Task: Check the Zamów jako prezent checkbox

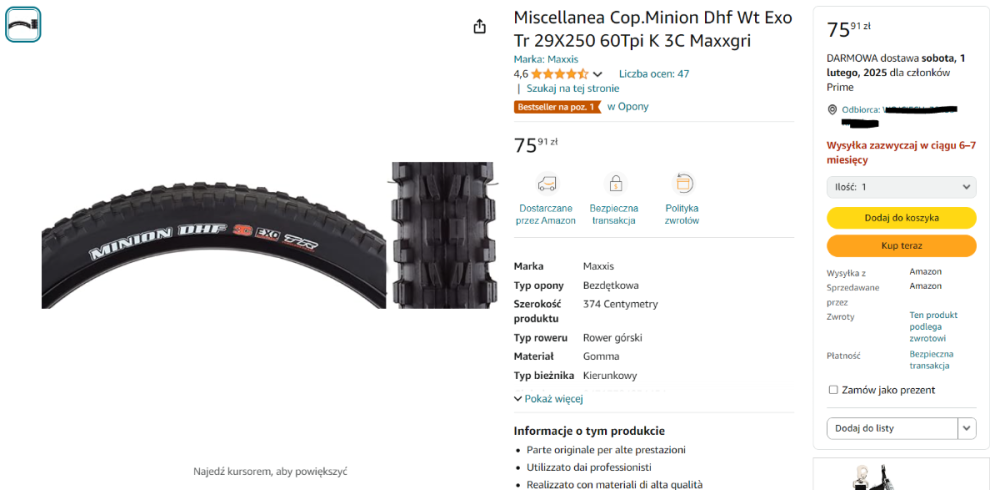Action: click(x=833, y=390)
